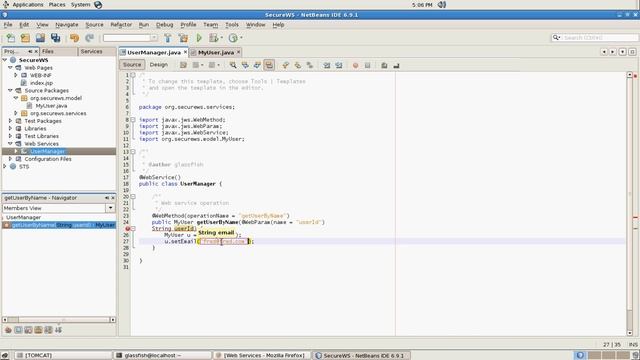Click Find Next Occurrence editor icon
This screenshot has height=360, width=640.
pos(257,65)
